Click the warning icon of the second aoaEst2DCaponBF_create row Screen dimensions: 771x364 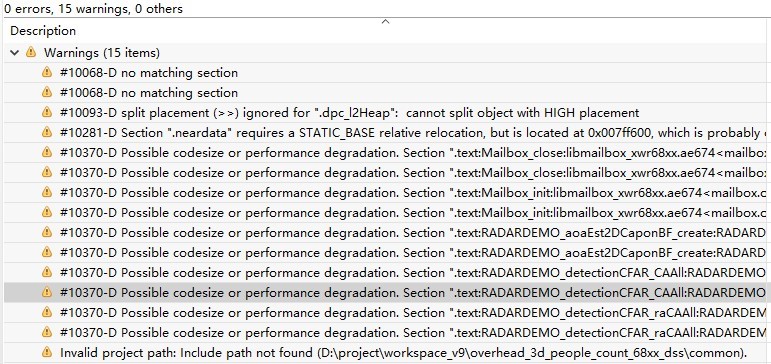47,252
